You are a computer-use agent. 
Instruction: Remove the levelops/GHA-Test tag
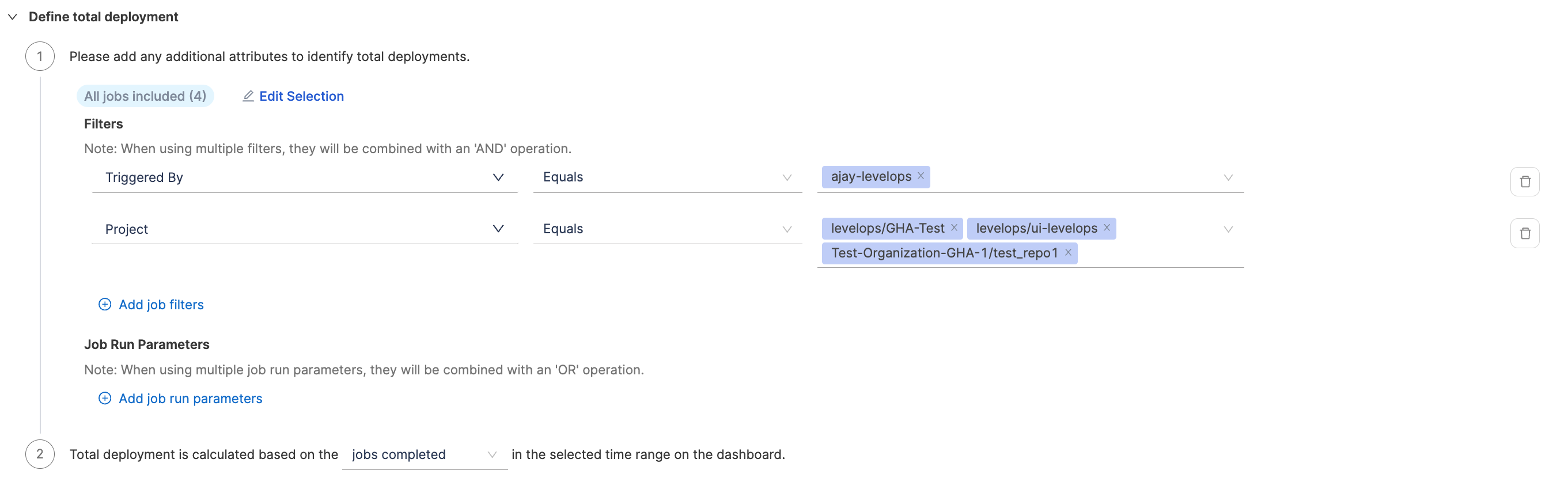953,227
